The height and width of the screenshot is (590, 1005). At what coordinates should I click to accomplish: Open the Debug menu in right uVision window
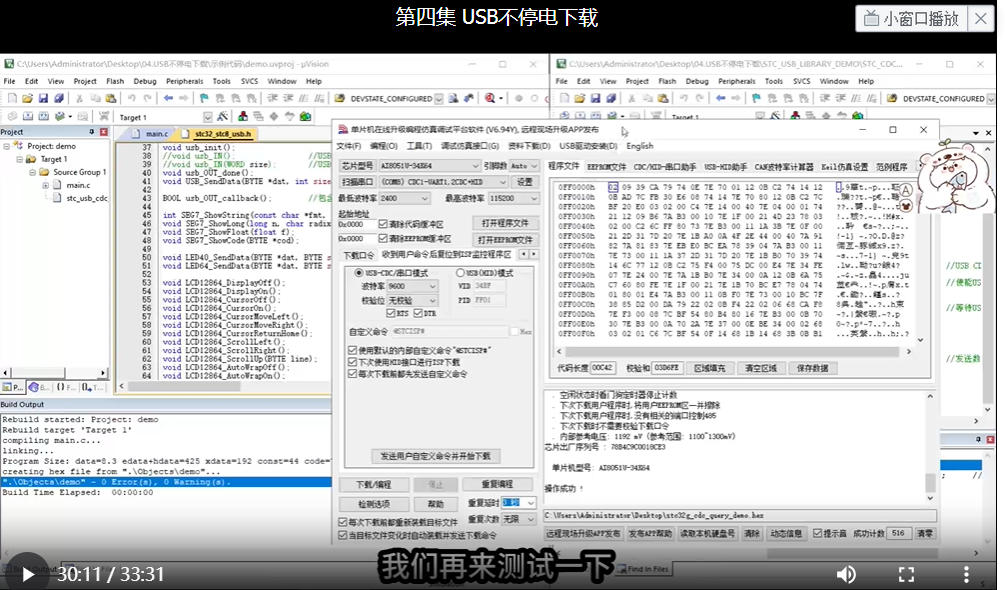[697, 81]
